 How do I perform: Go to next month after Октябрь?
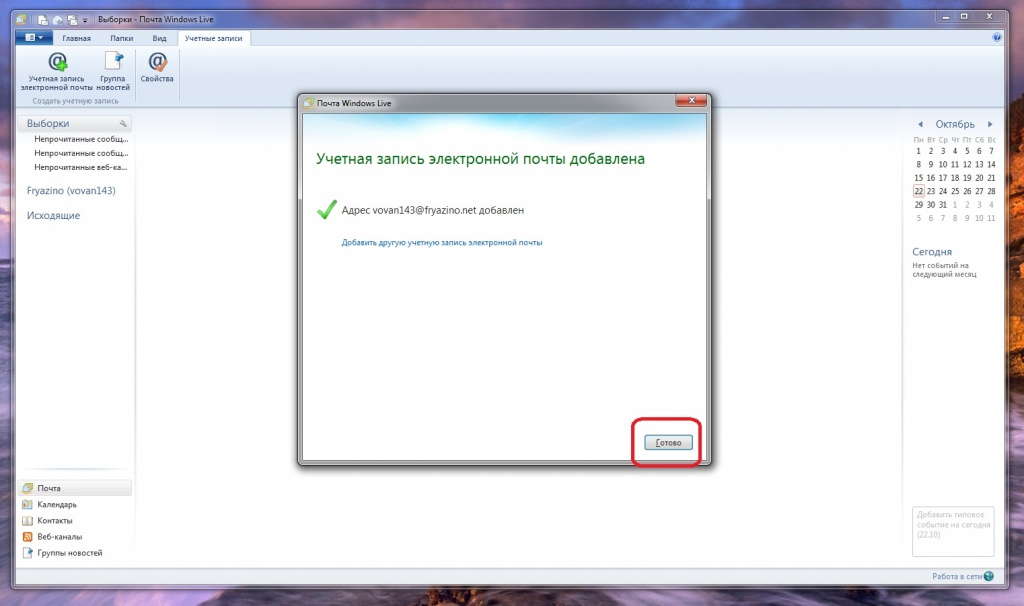pos(989,124)
